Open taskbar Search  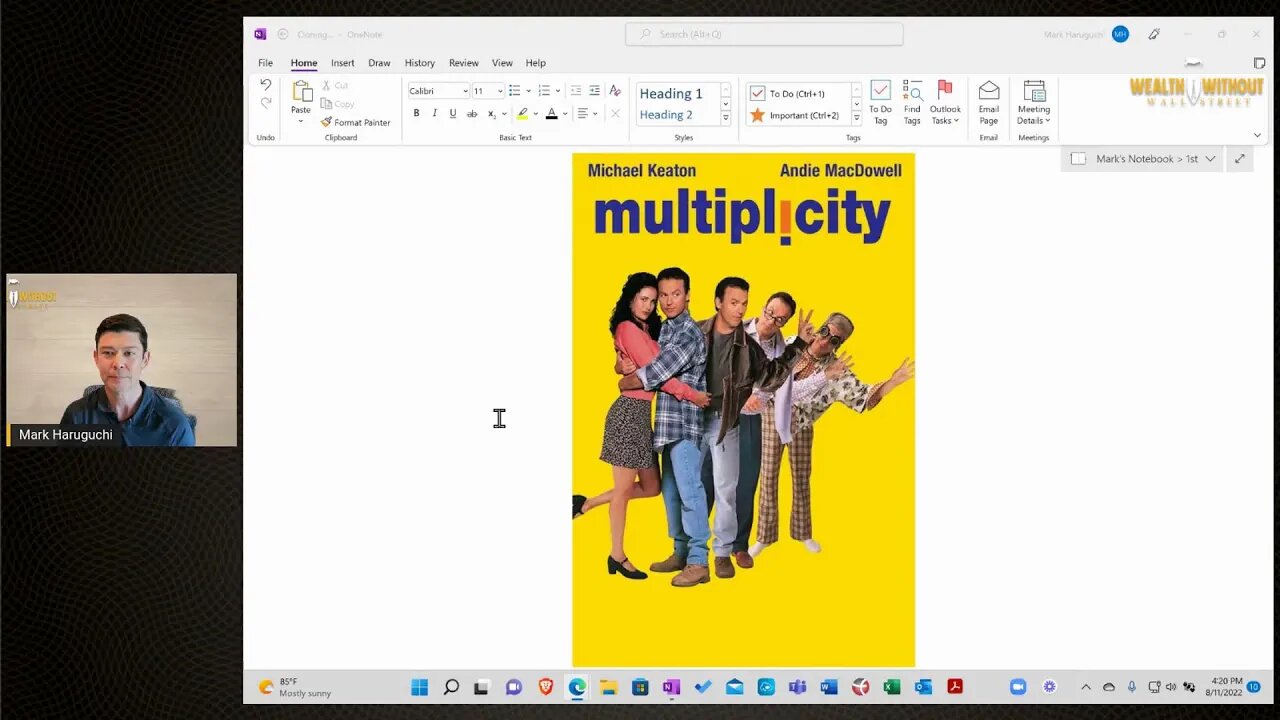[x=451, y=687]
